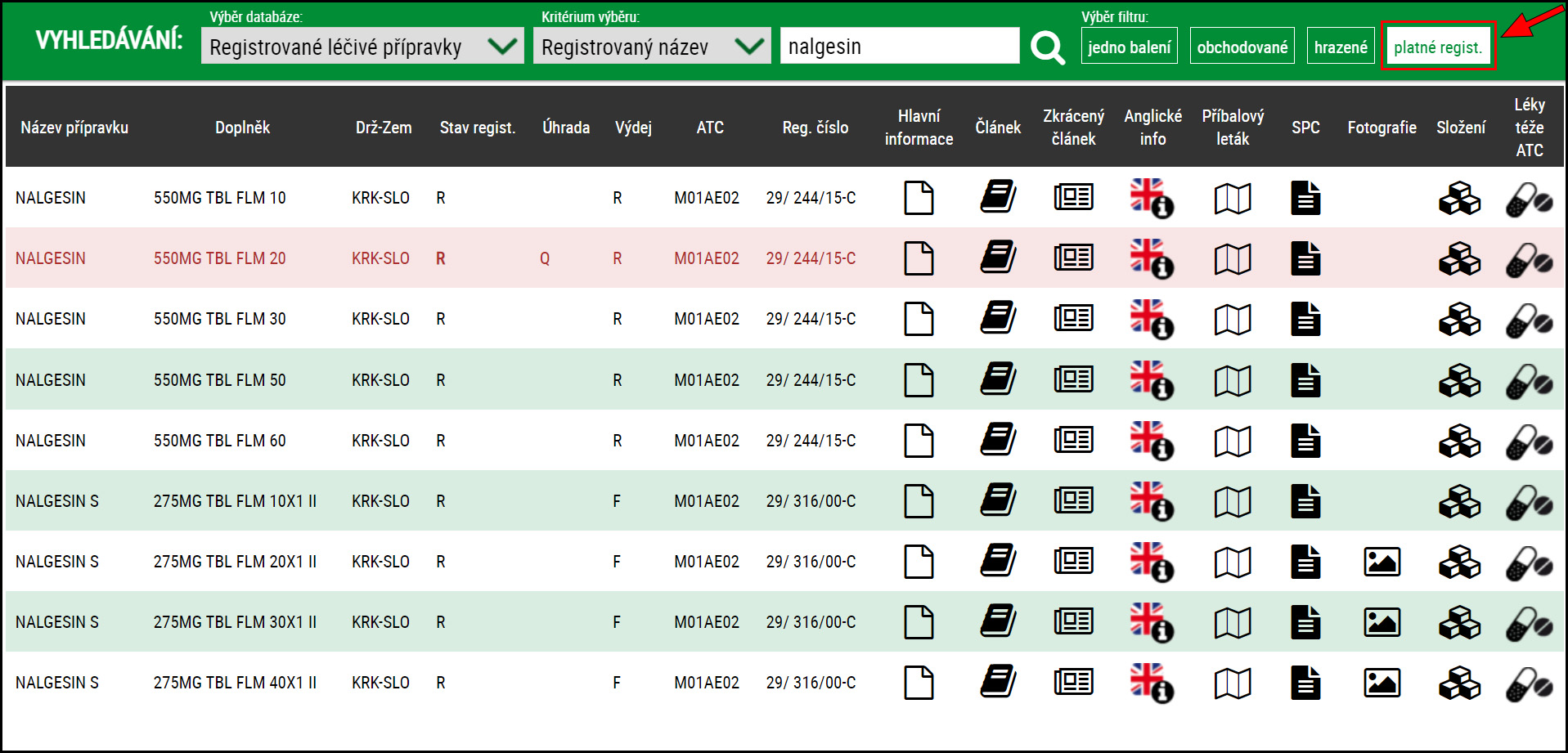This screenshot has width=1568, height=753.
Task: Show Léky téže ATC for 550MG TBL FLM 50
Action: coord(1530,381)
